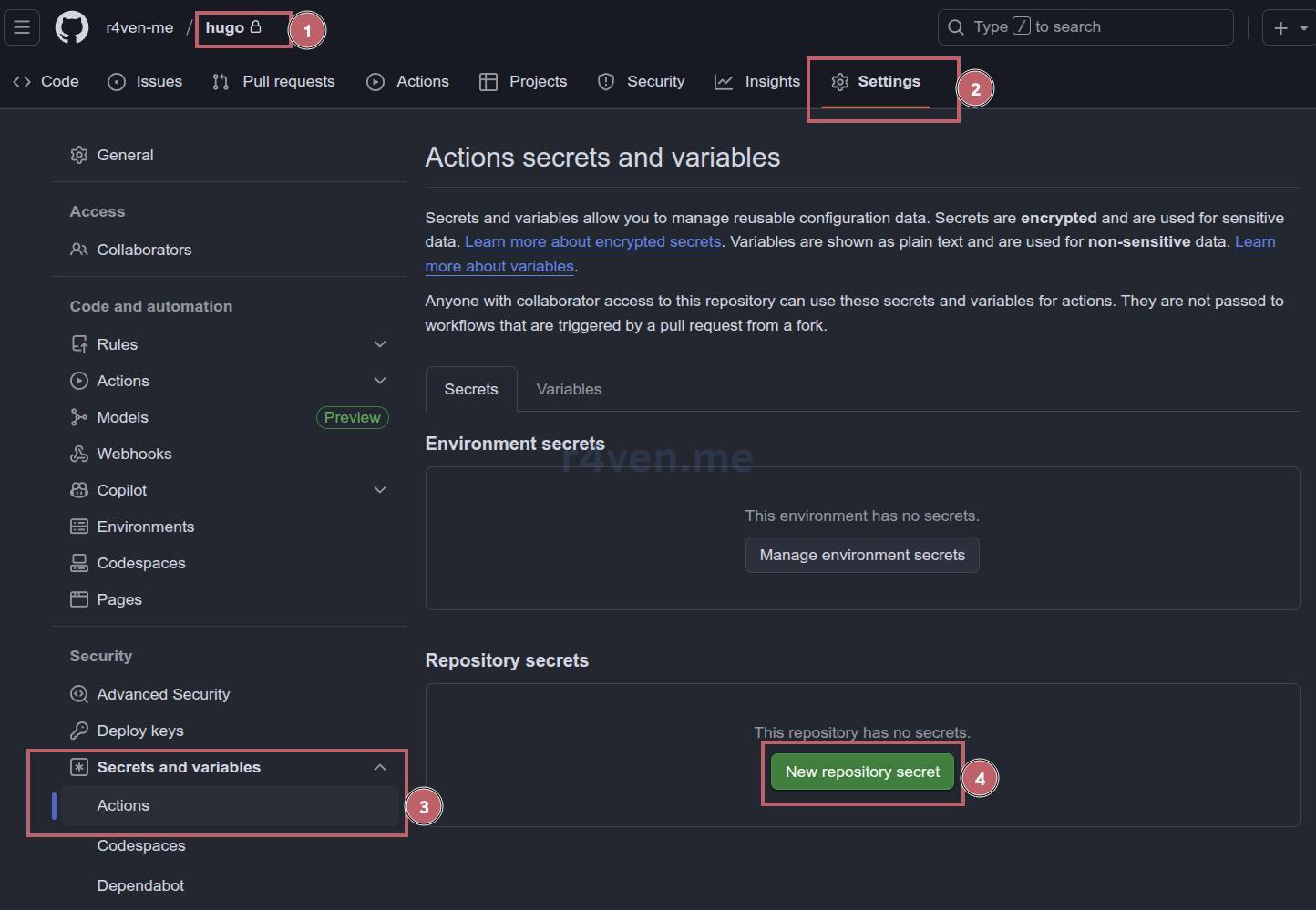Viewport: 1316px width, 910px height.
Task: Collapse the Secrets and variables section
Action: pyautogui.click(x=380, y=767)
